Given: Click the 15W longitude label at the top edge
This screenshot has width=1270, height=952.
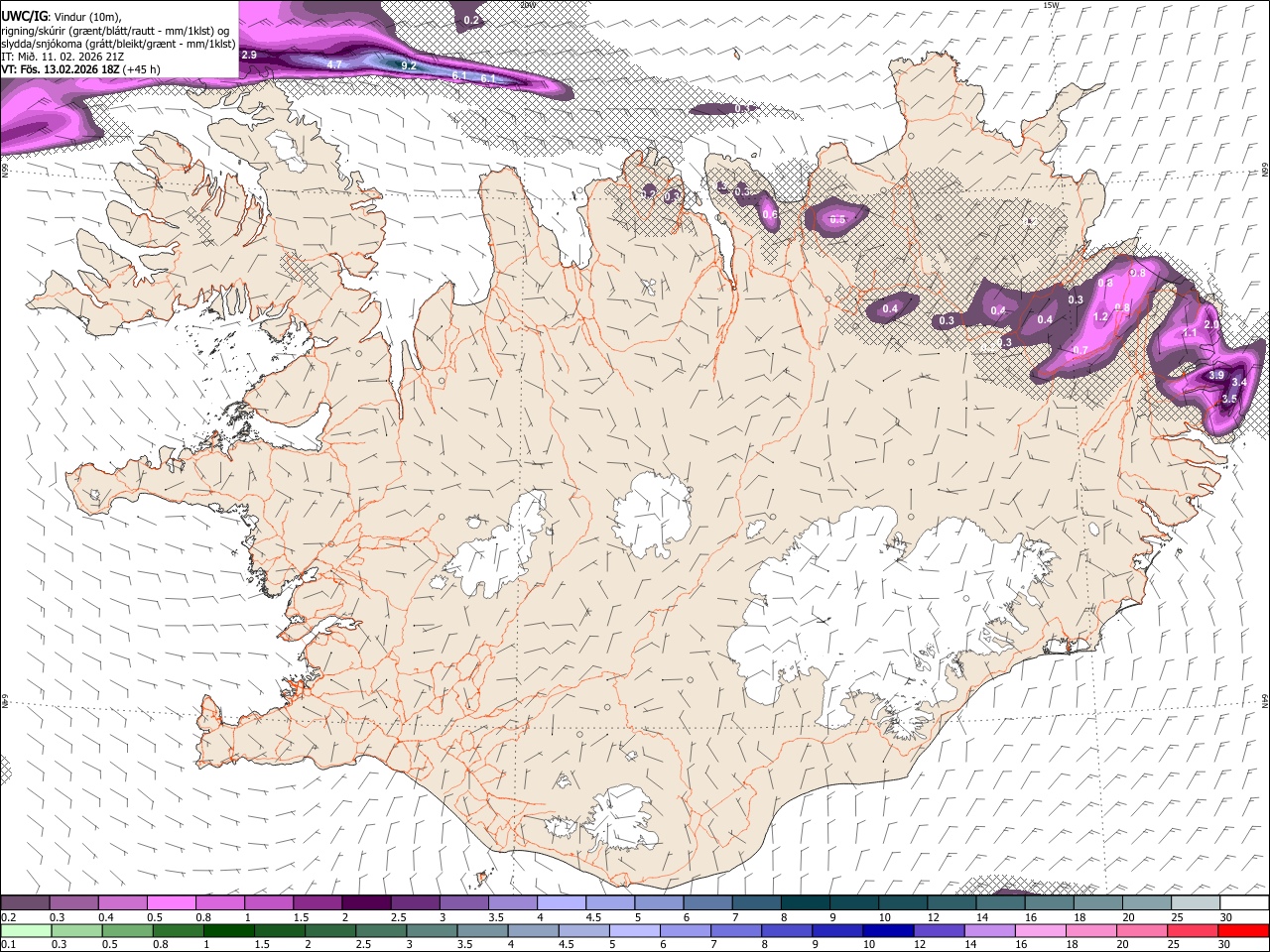Looking at the screenshot, I should coord(1052,5).
